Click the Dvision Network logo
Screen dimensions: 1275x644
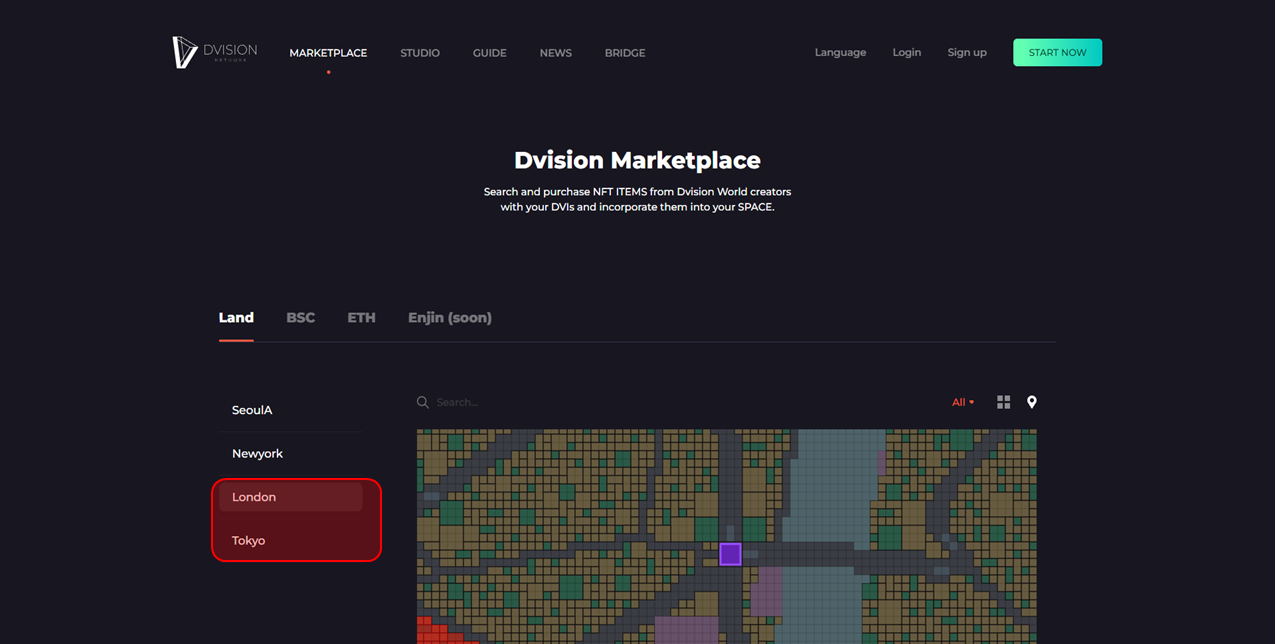point(214,52)
